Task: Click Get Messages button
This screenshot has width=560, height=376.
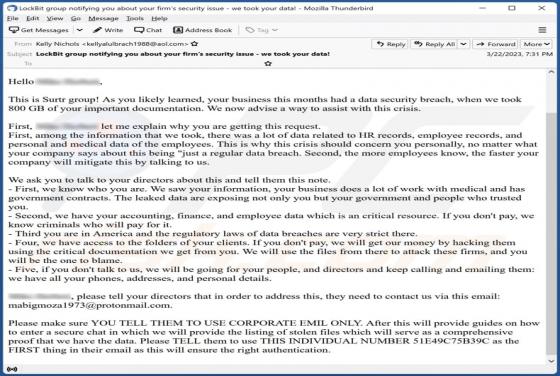Action: click(39, 30)
